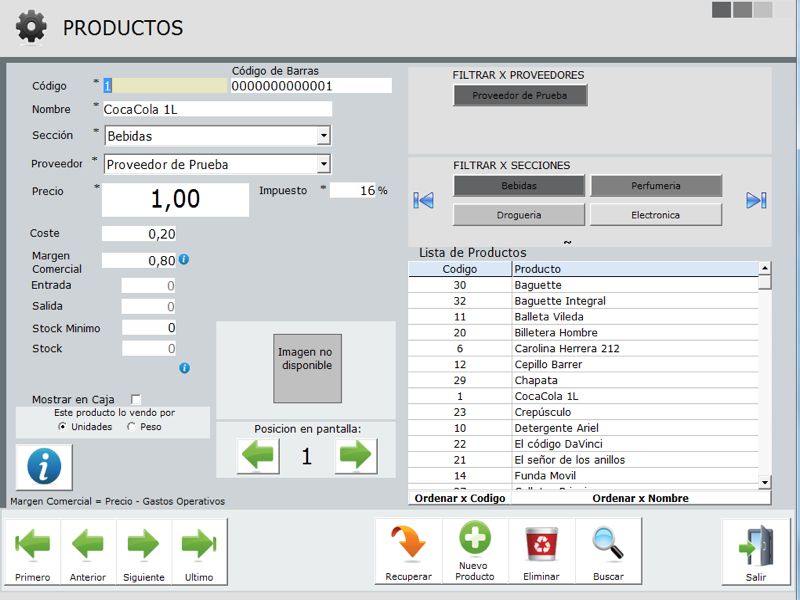The width and height of the screenshot is (800, 600).
Task: Select the Peso radio button
Action: tap(132, 427)
